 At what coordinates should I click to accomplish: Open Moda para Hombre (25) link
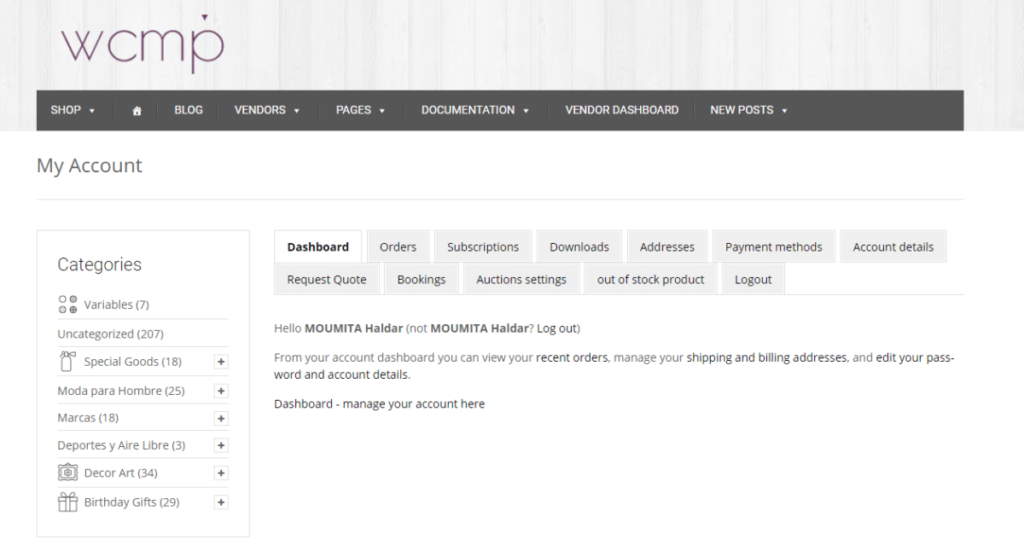[x=121, y=391]
